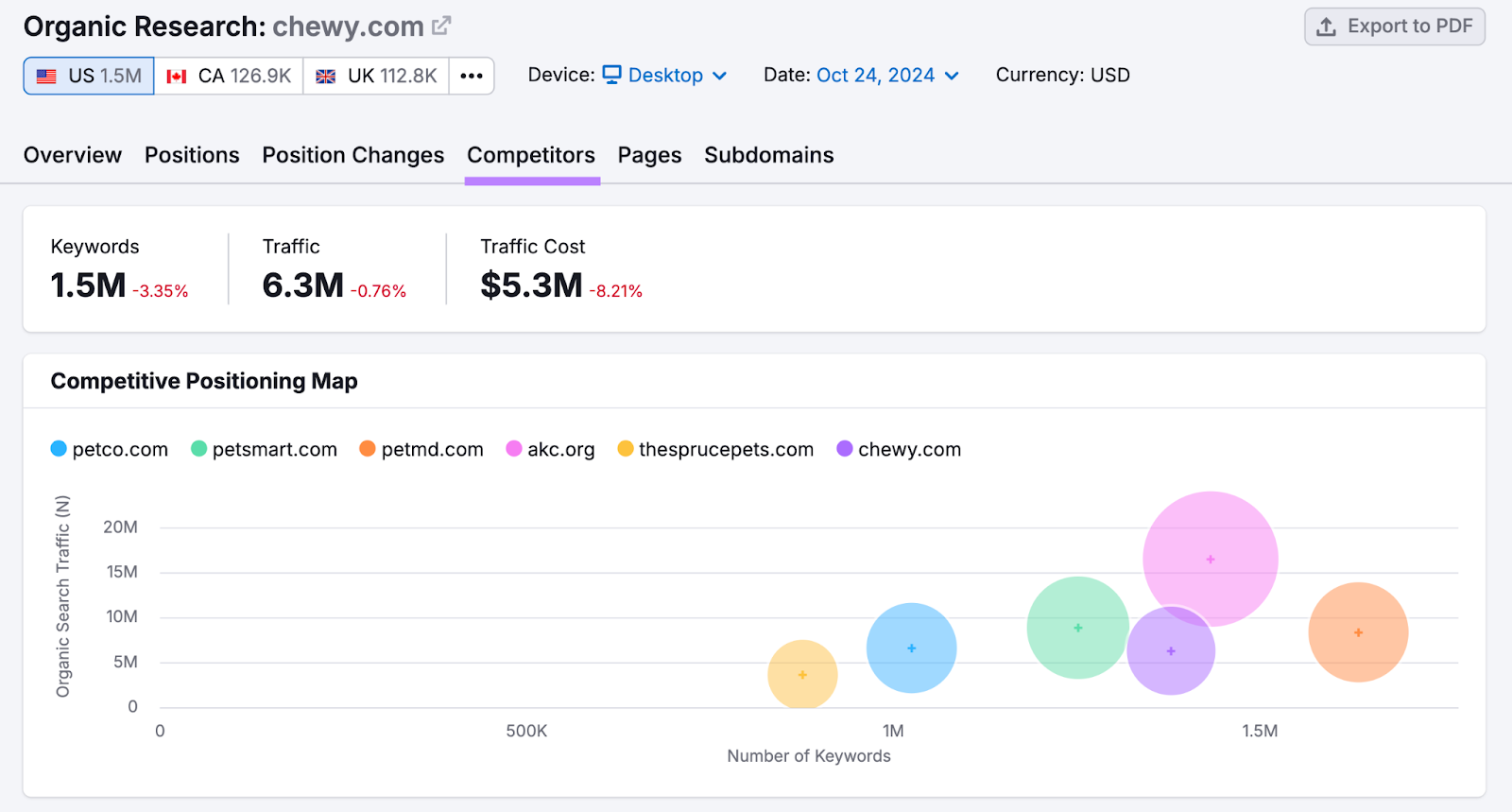Open more databases ellipsis menu
The width and height of the screenshot is (1512, 812).
tap(472, 76)
